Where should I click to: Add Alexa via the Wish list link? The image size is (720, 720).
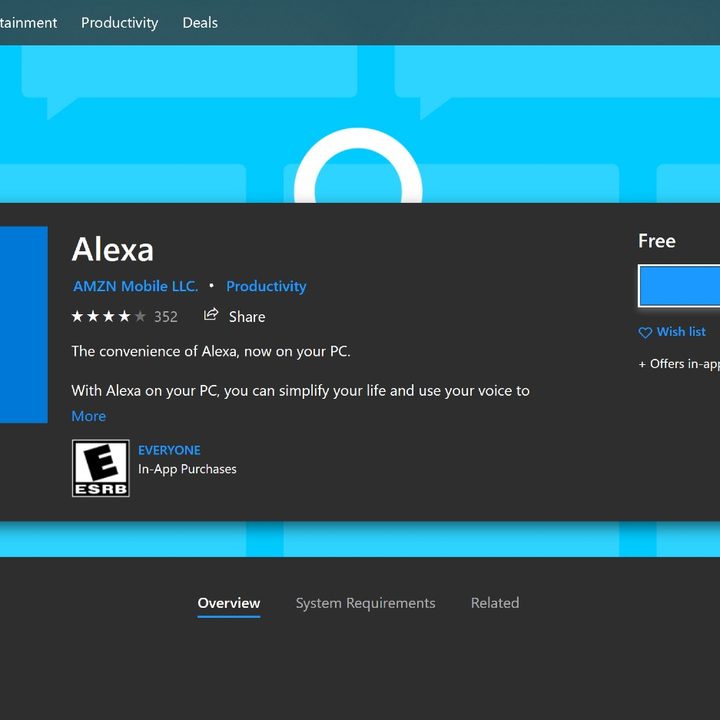point(681,332)
